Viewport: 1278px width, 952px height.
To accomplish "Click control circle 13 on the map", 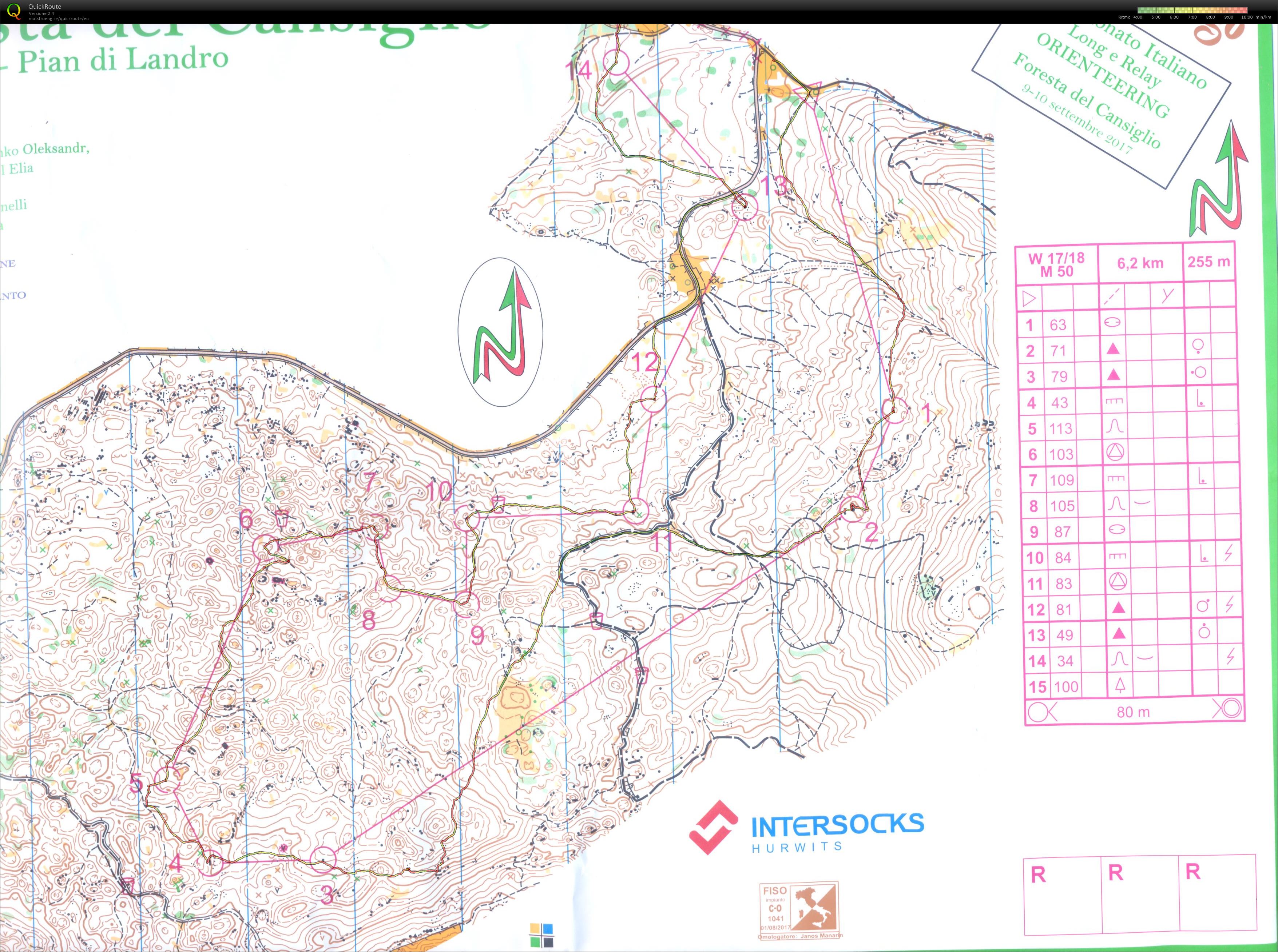I will pos(744,207).
